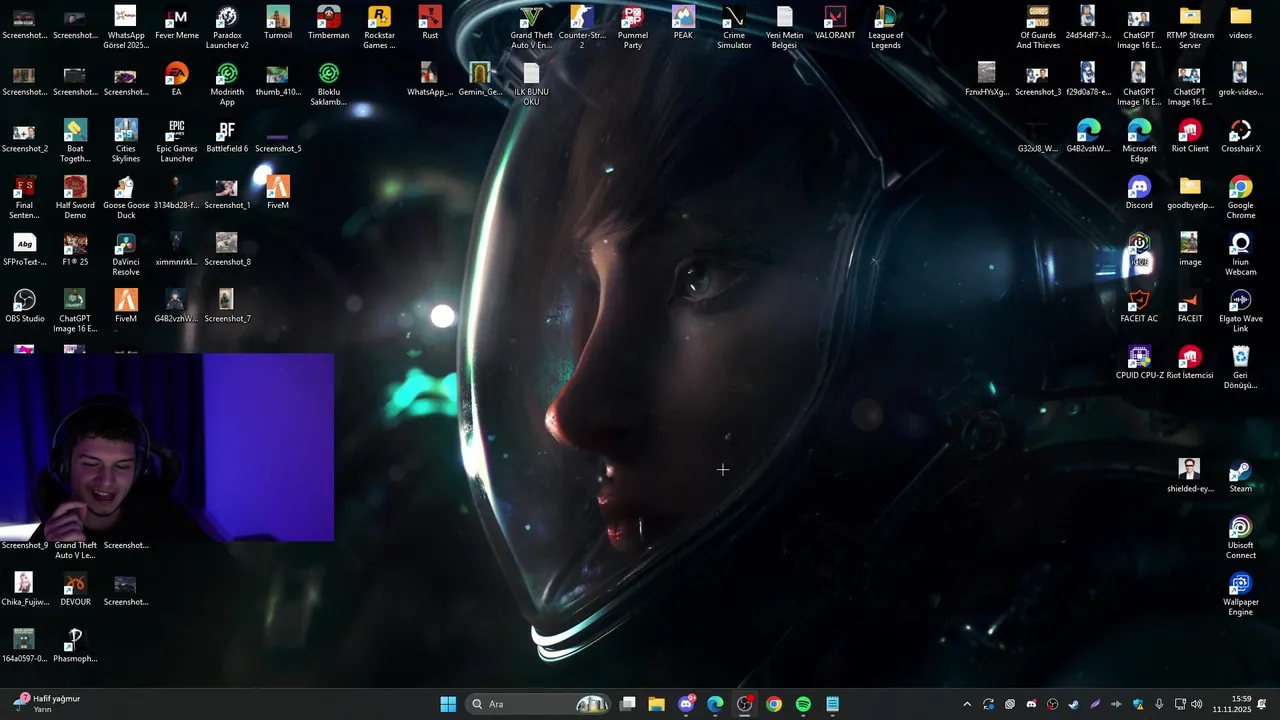The width and height of the screenshot is (1280, 720).
Task: Click the microphone tray icon
Action: (1159, 704)
